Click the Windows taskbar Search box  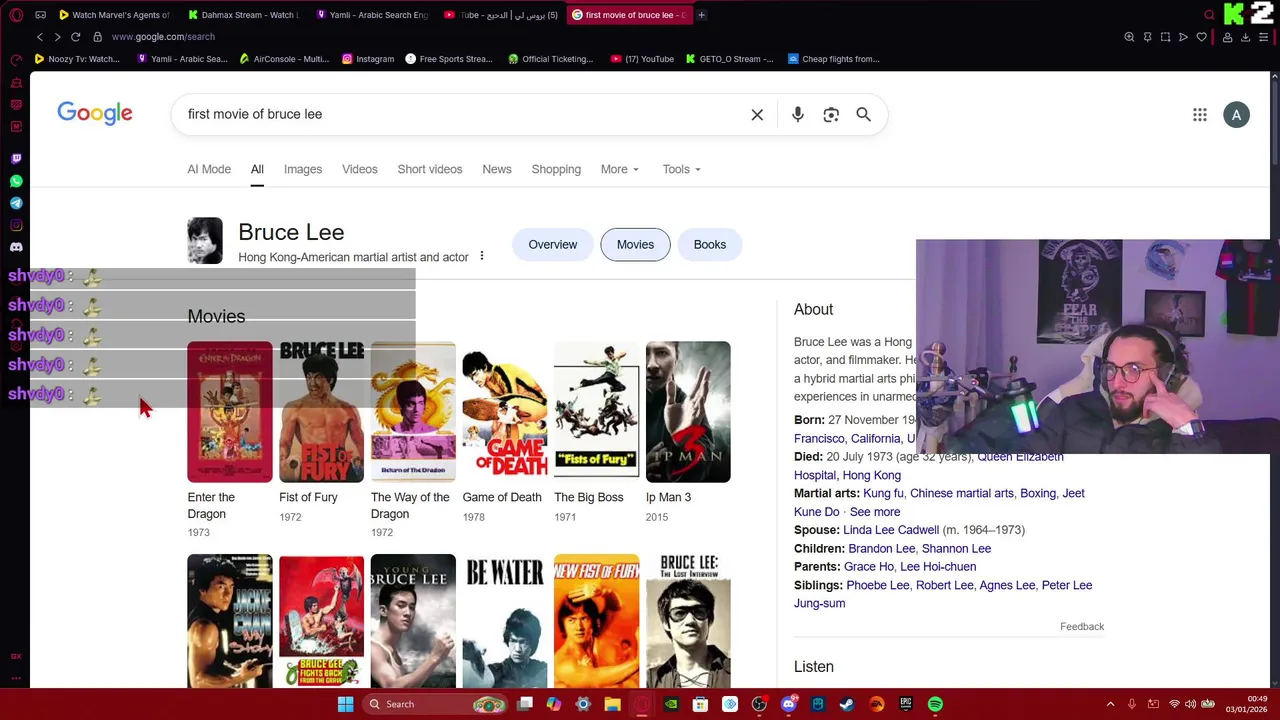coord(435,704)
